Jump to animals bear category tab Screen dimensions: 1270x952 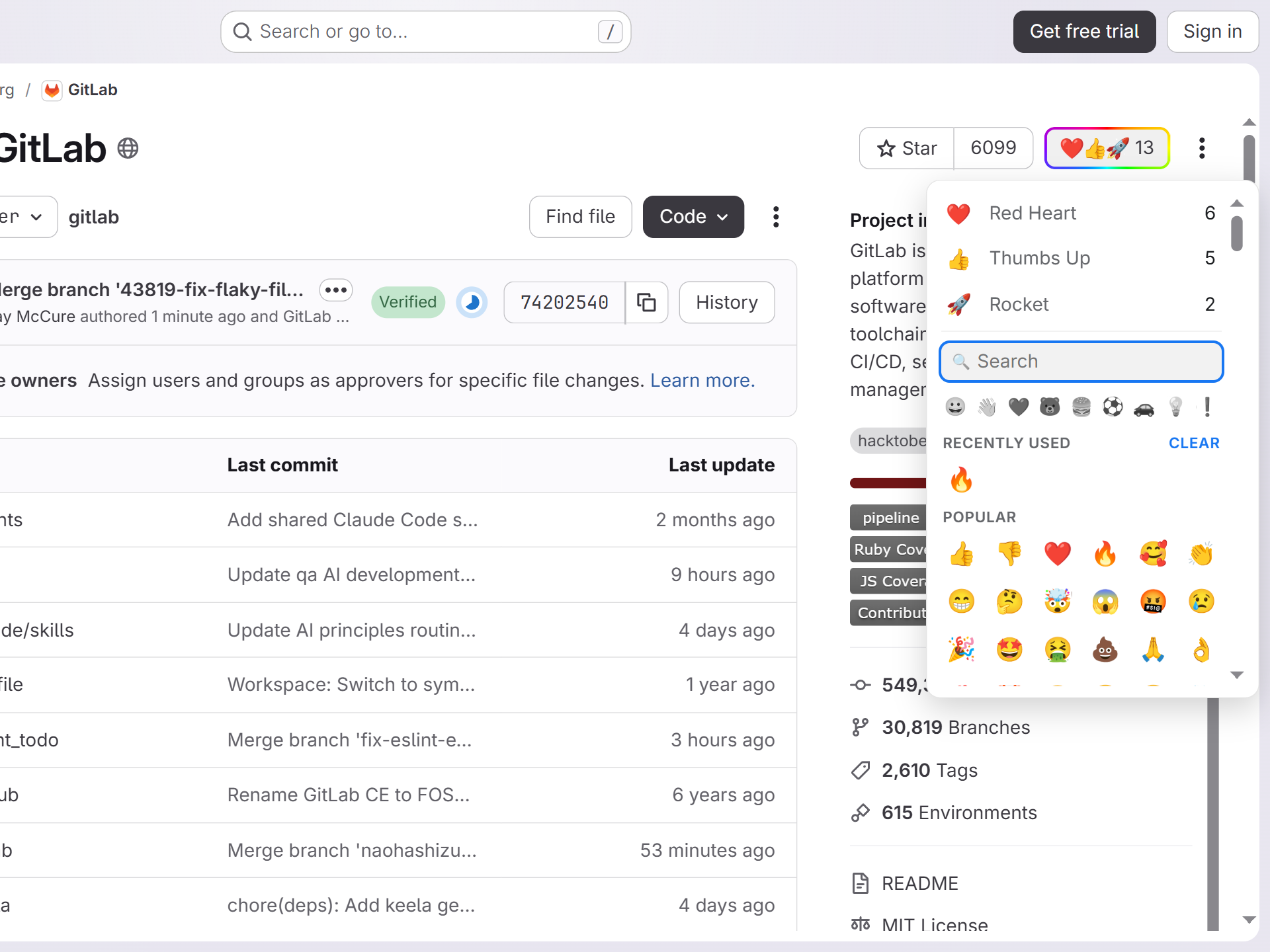(x=1050, y=407)
